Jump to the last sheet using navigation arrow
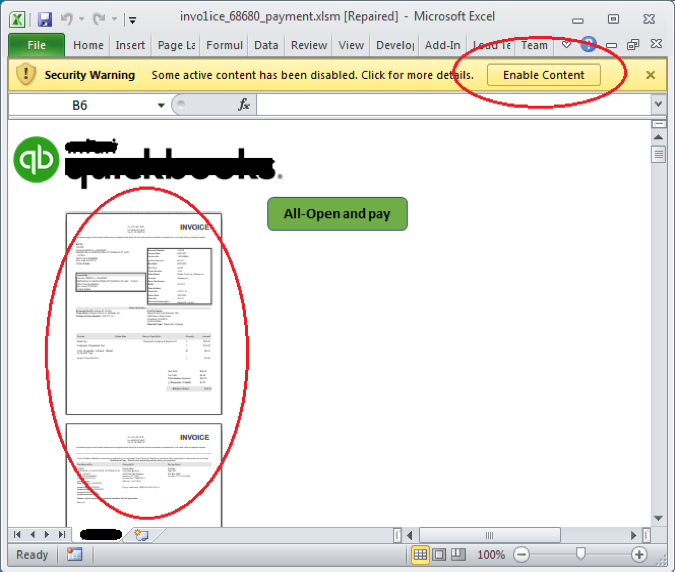This screenshot has width=675, height=572. (60, 535)
